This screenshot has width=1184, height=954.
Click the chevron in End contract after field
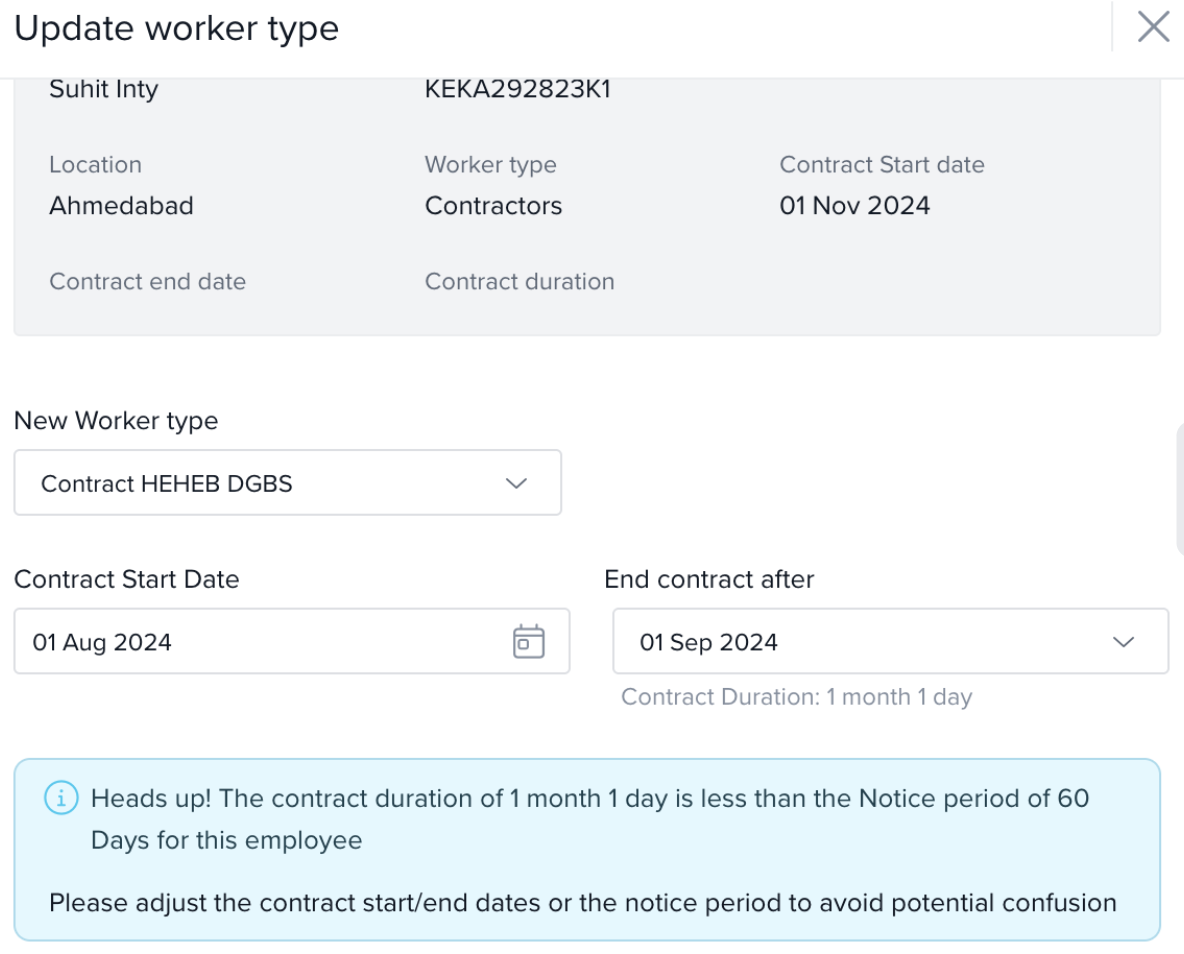[1124, 642]
